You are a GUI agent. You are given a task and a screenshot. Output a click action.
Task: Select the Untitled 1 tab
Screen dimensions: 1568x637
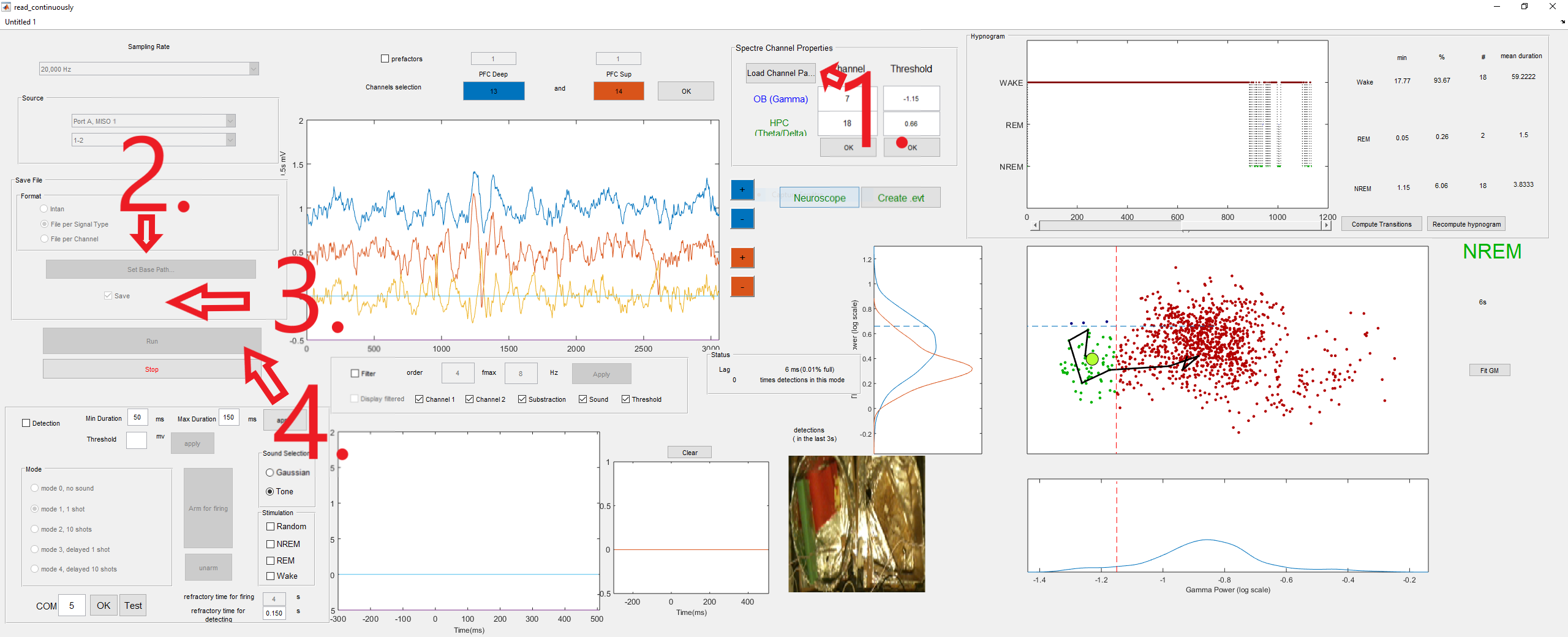20,21
